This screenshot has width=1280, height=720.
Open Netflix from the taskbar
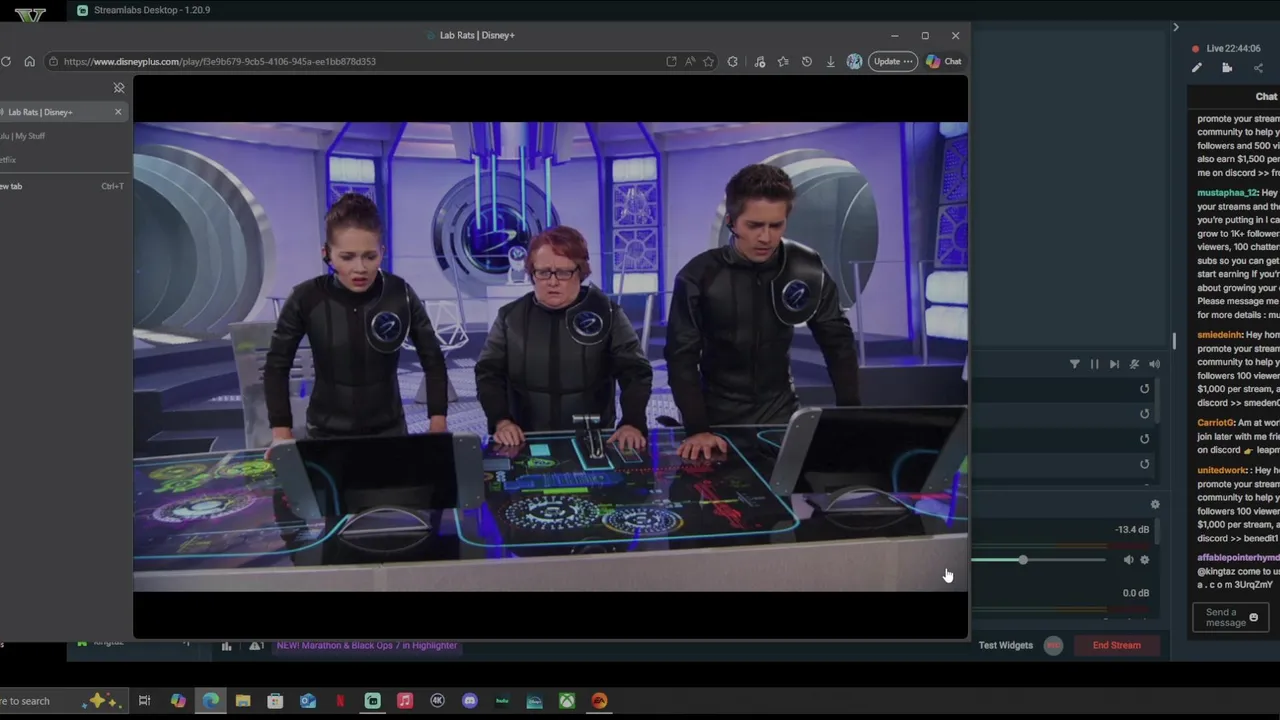point(340,701)
